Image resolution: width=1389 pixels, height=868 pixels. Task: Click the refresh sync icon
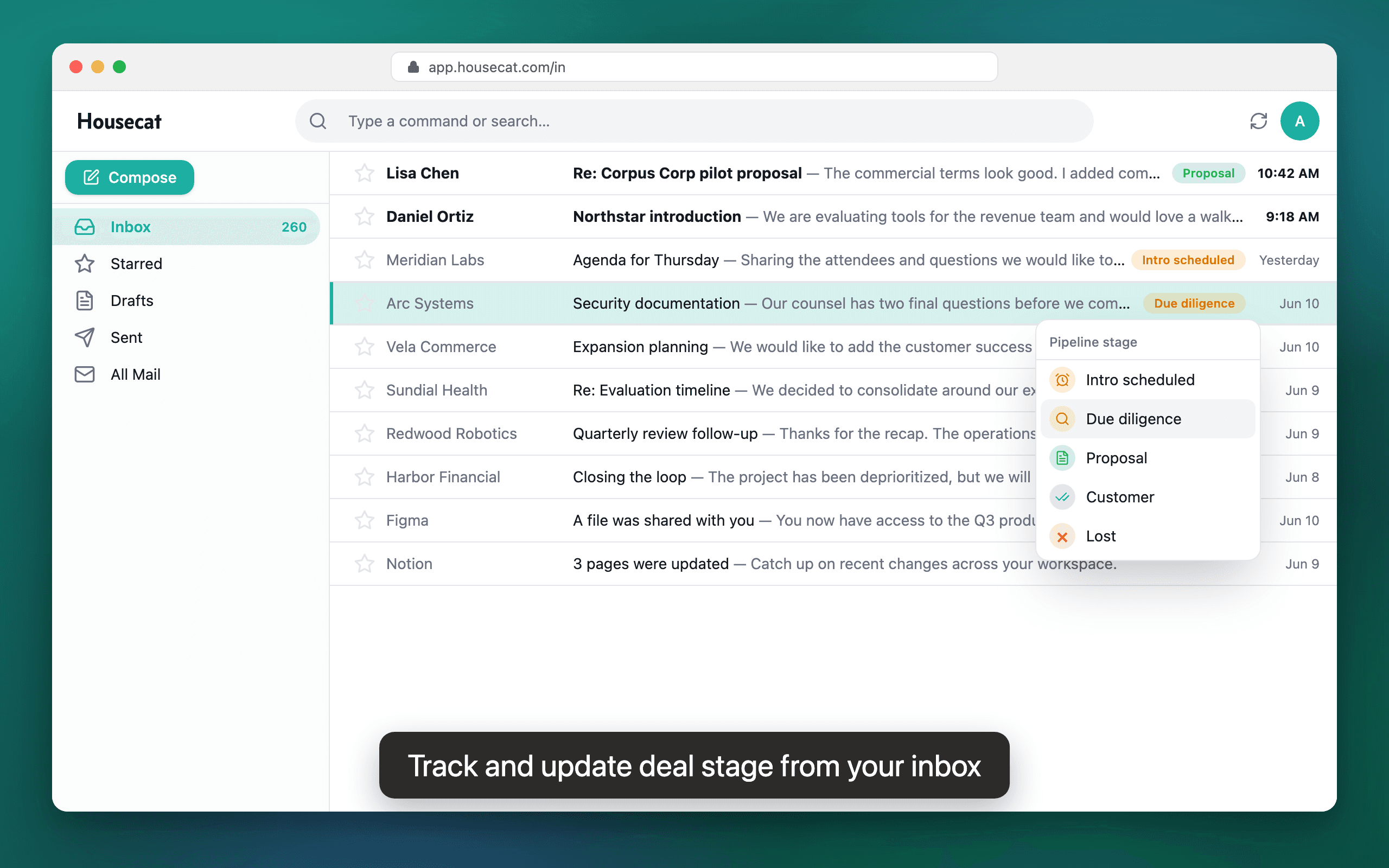[x=1258, y=121]
